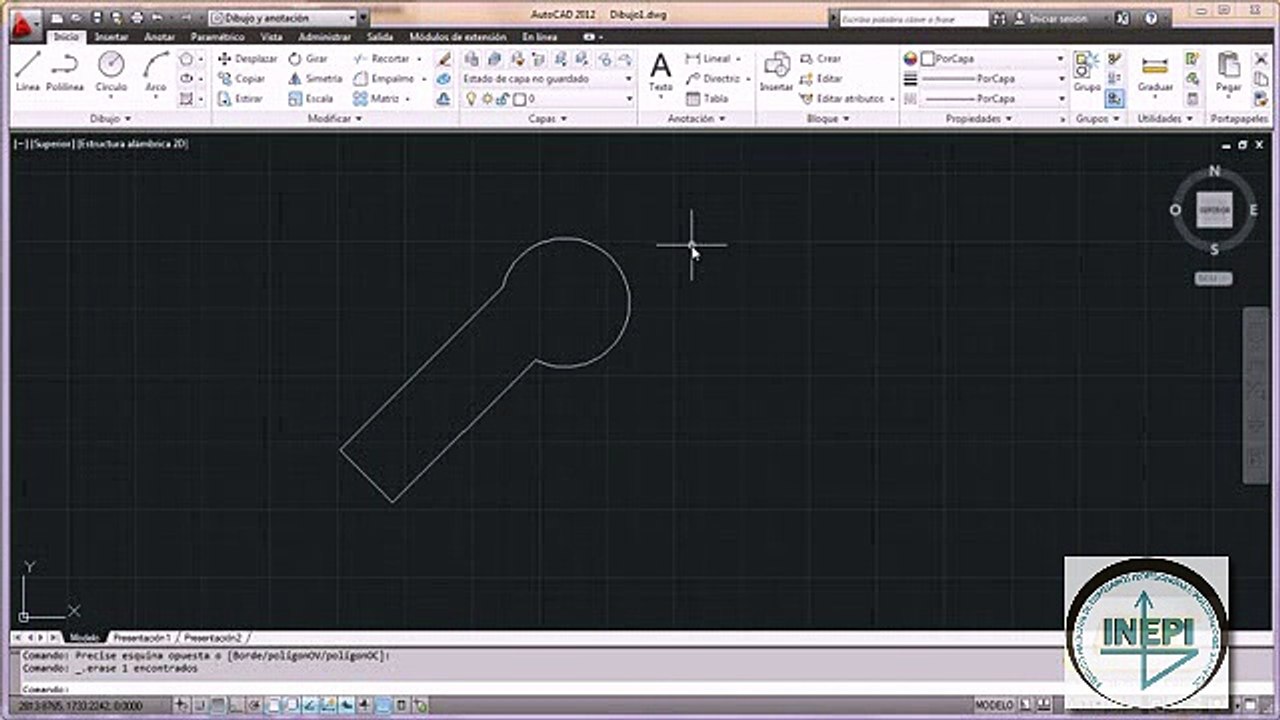Image resolution: width=1280 pixels, height=720 pixels.
Task: Expand the Capas panel
Action: (x=547, y=118)
